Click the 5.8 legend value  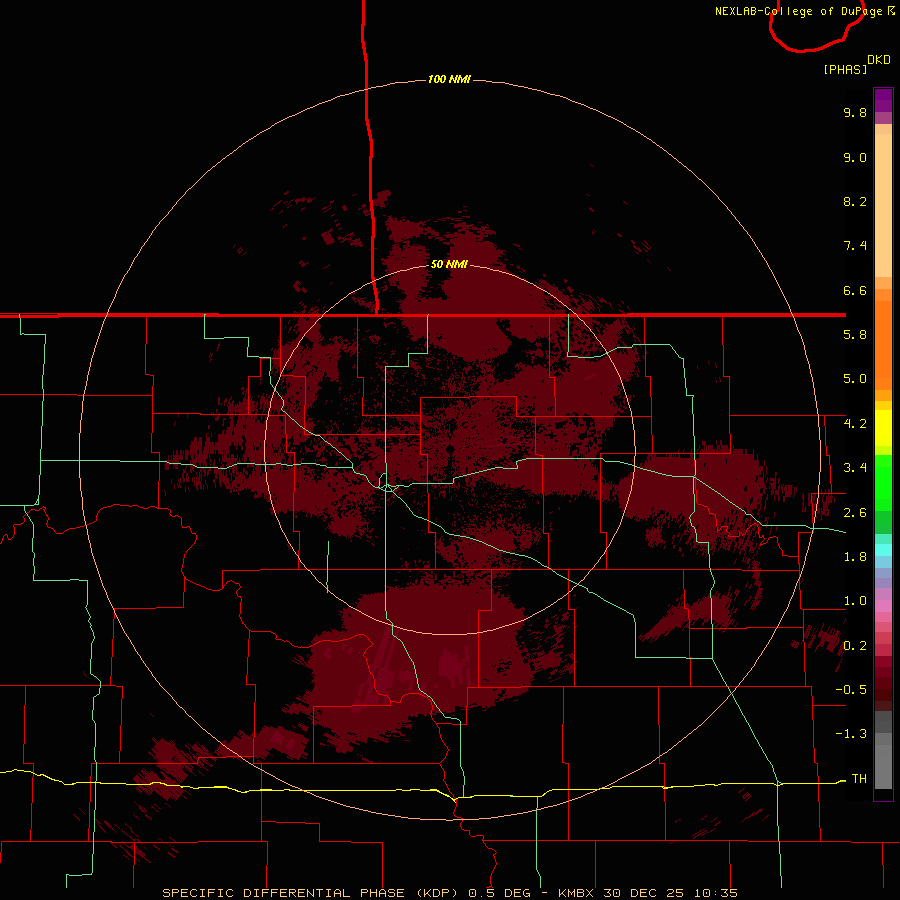click(x=855, y=335)
